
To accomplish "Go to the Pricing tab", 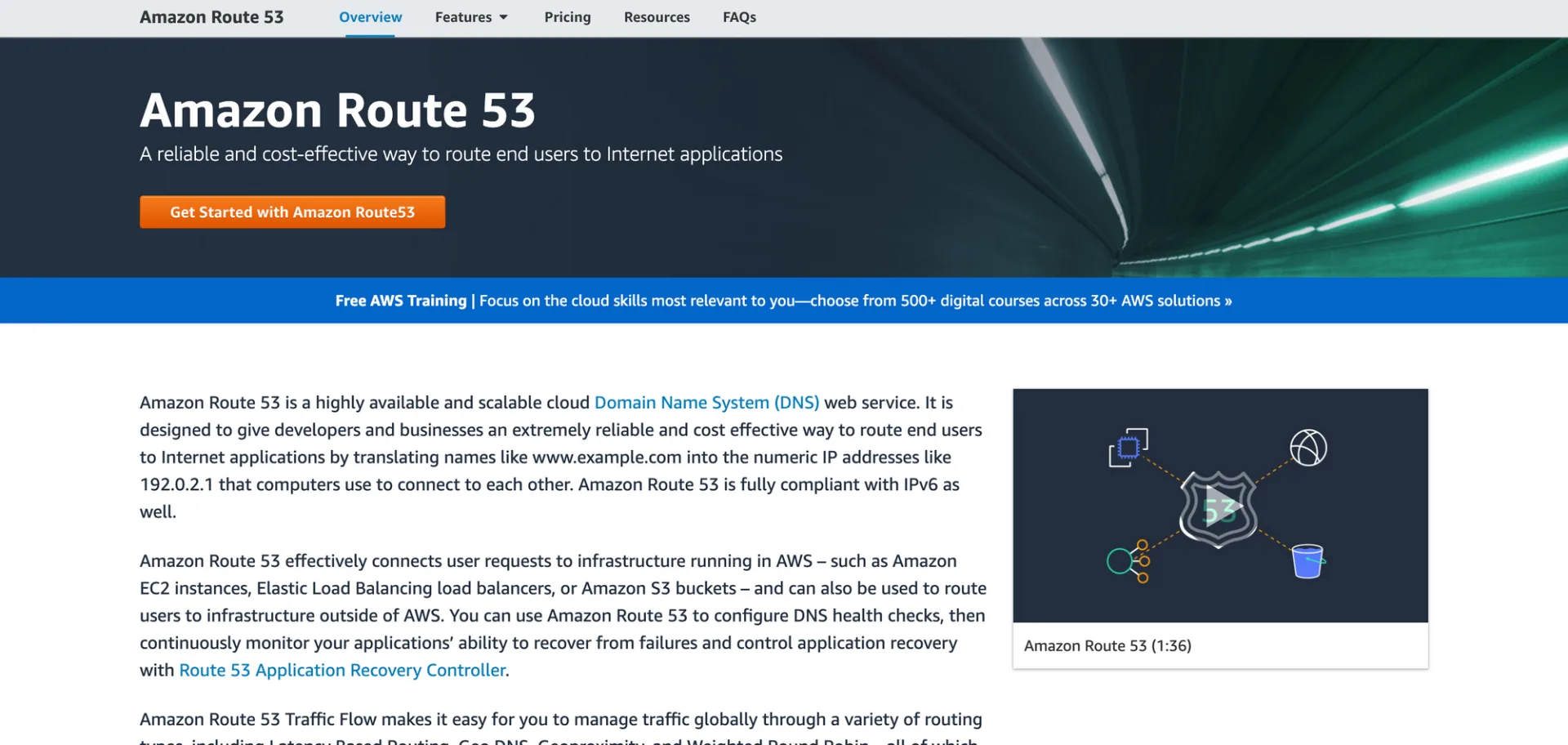I will pos(568,17).
